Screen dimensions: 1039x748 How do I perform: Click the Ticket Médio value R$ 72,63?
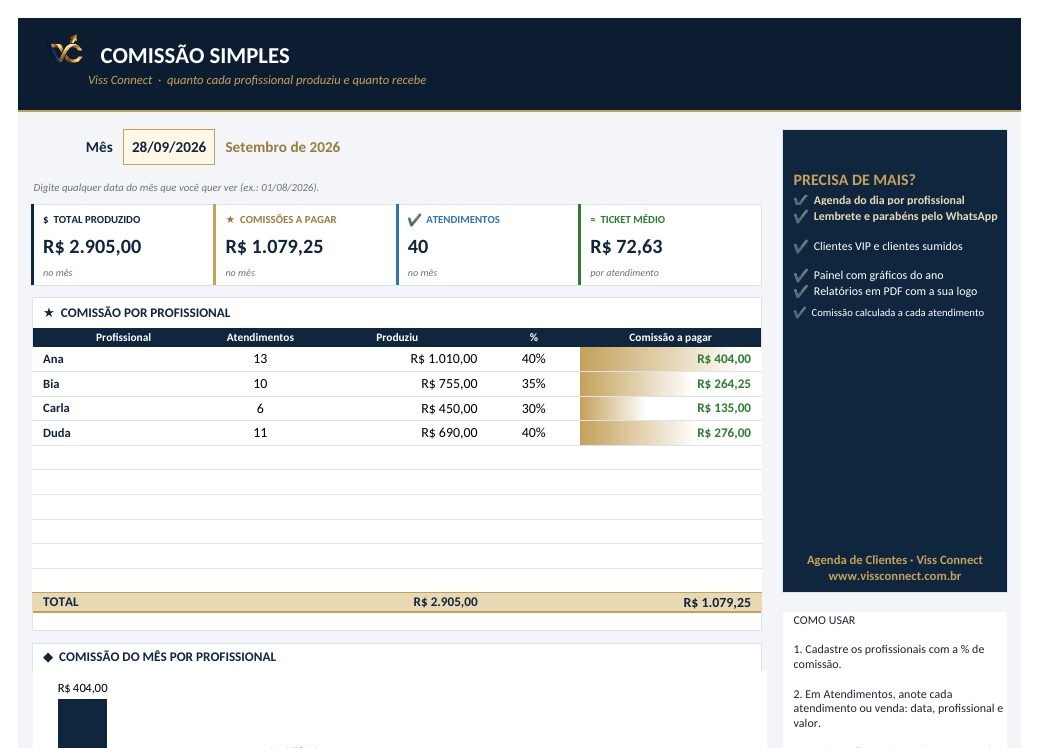[626, 246]
